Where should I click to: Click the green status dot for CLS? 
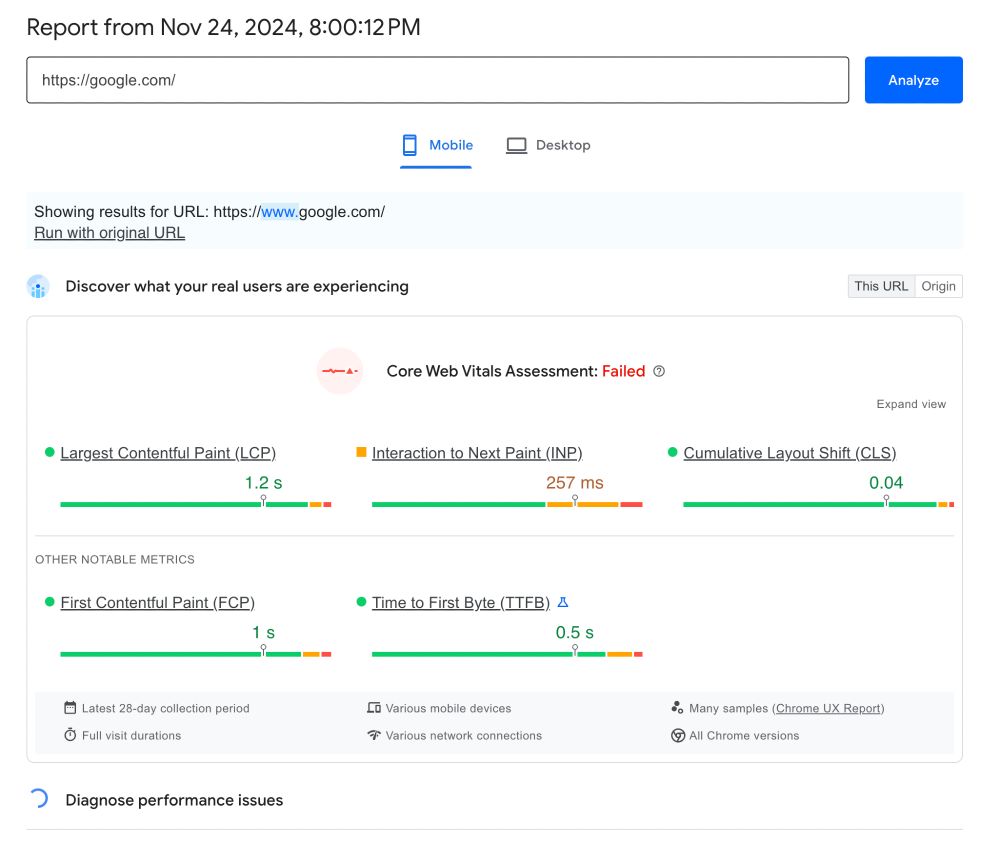pos(672,452)
